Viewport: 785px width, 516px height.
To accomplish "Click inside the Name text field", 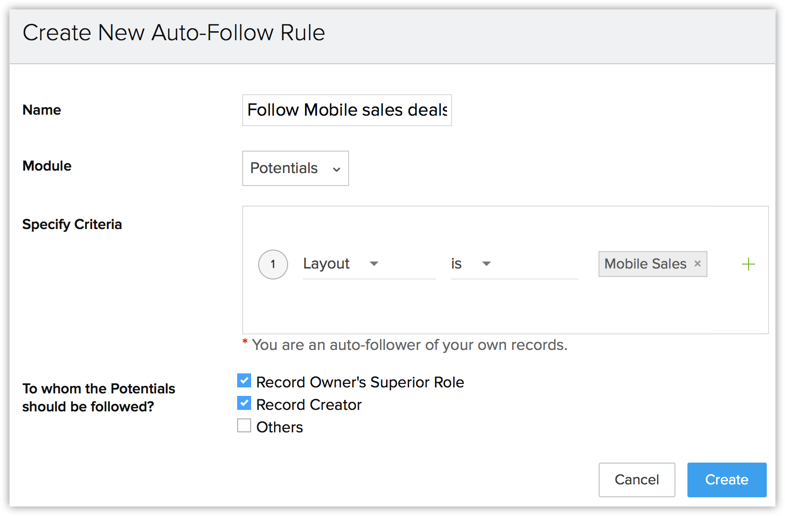I will tap(346, 110).
